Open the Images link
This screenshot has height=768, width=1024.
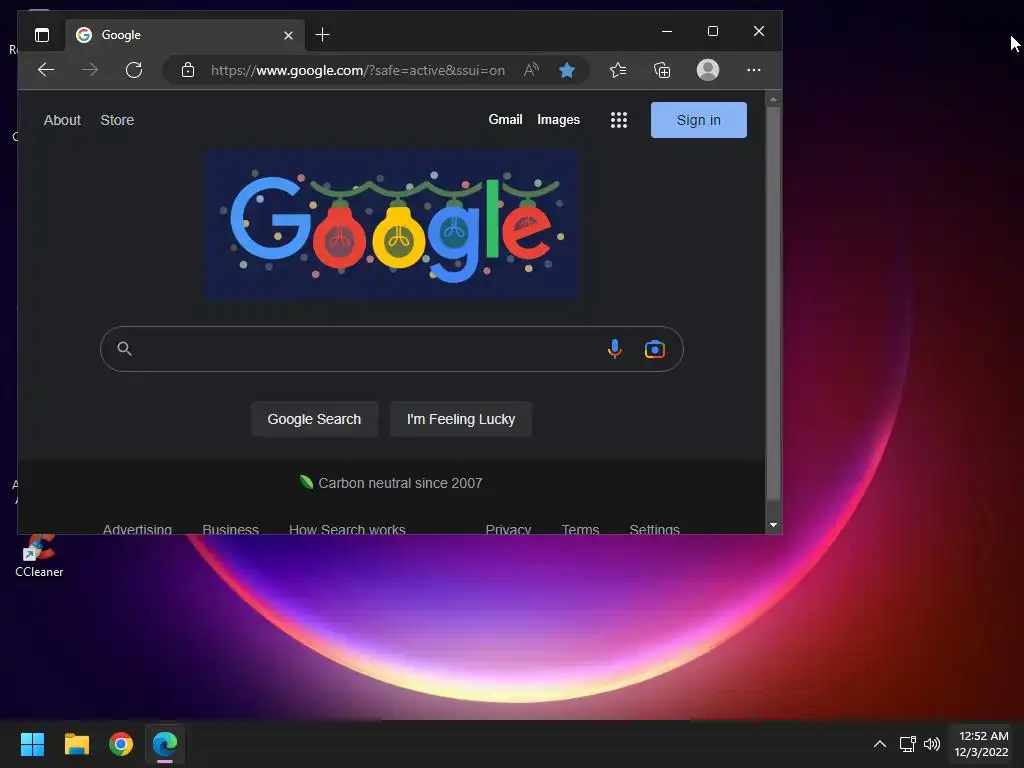point(558,120)
